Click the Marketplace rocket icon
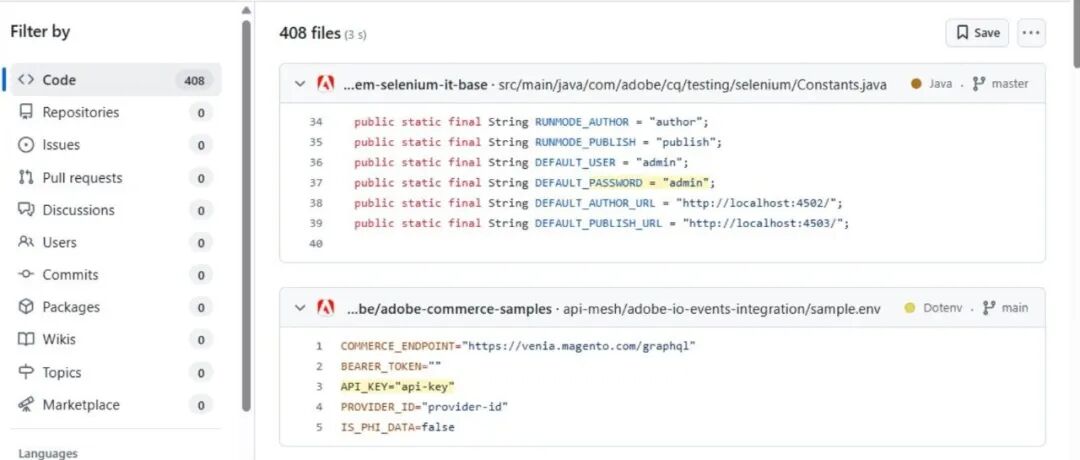The width and height of the screenshot is (1080, 460). 26,404
